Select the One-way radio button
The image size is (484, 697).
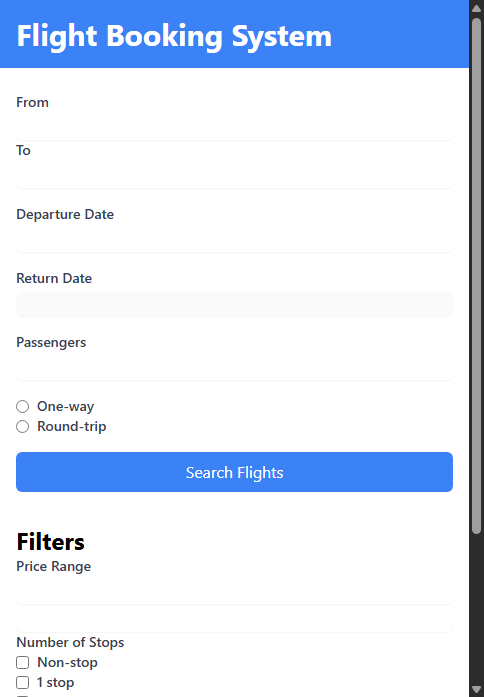pyautogui.click(x=23, y=406)
